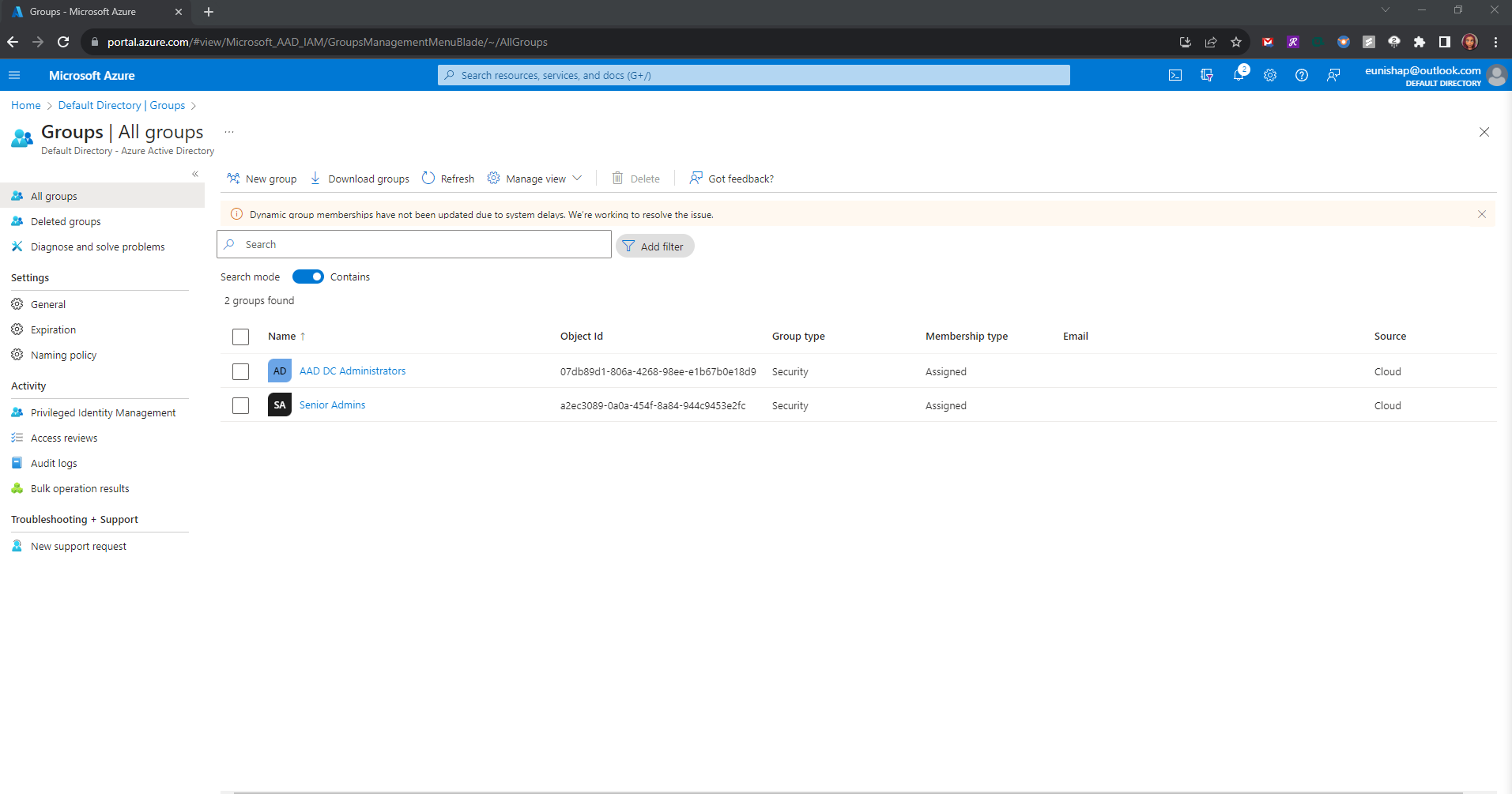
Task: Expand the Manage view dropdown
Action: click(535, 179)
